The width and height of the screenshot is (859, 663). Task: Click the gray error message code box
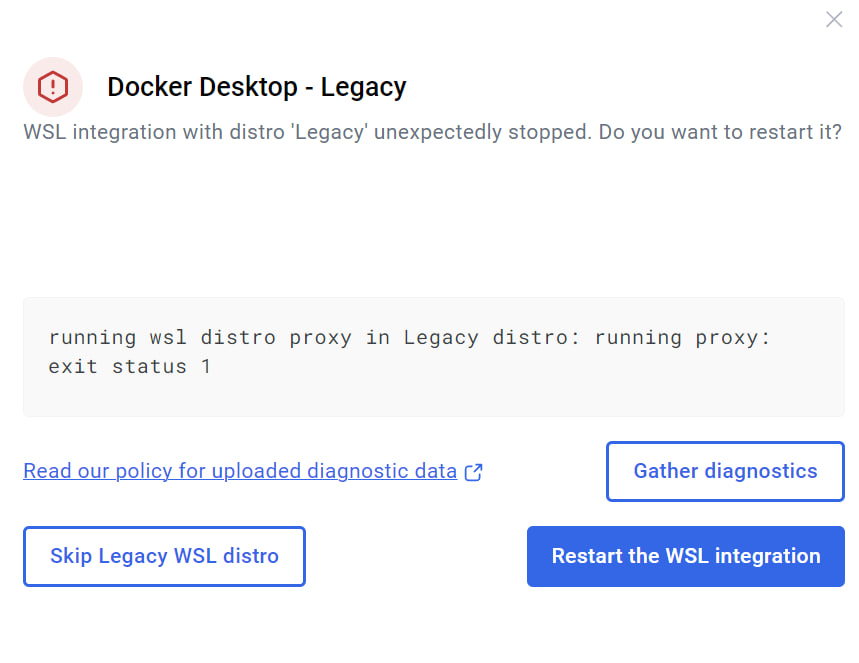(433, 357)
